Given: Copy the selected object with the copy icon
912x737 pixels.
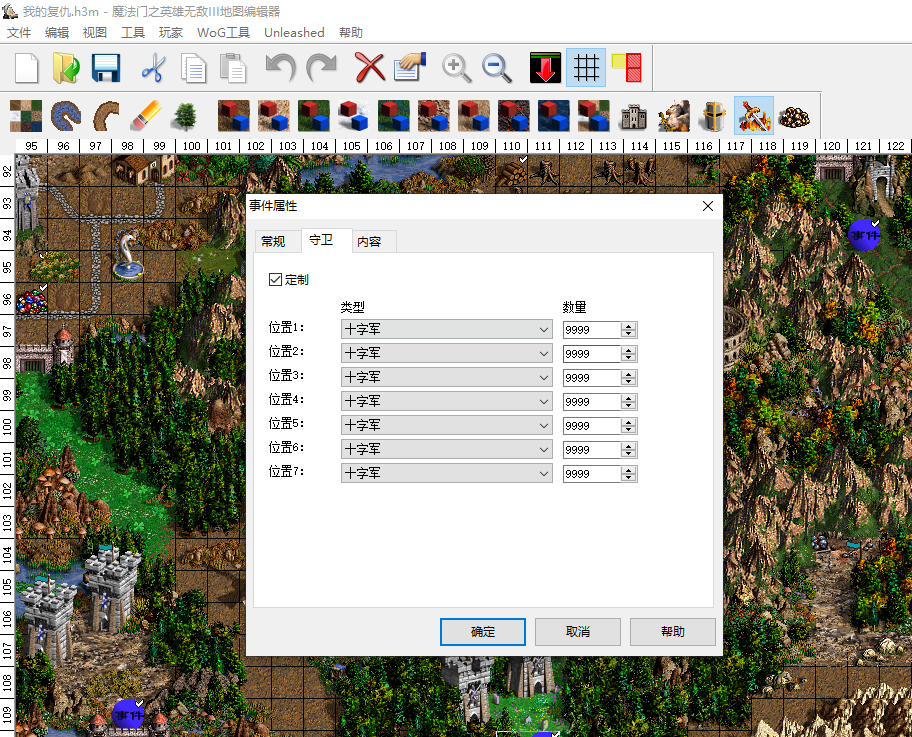Looking at the screenshot, I should click(193, 67).
